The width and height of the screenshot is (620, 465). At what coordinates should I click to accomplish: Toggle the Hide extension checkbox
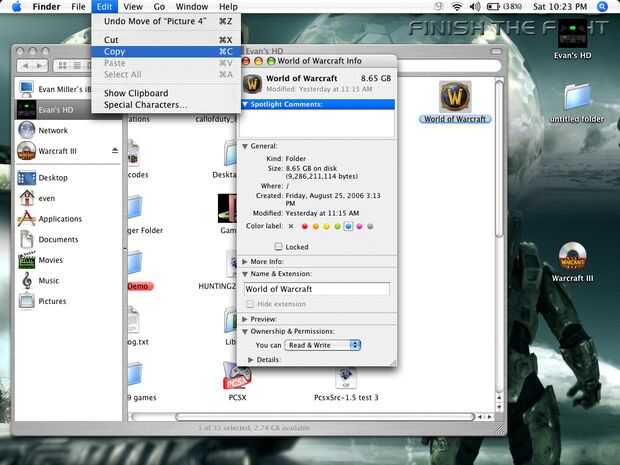coord(250,304)
